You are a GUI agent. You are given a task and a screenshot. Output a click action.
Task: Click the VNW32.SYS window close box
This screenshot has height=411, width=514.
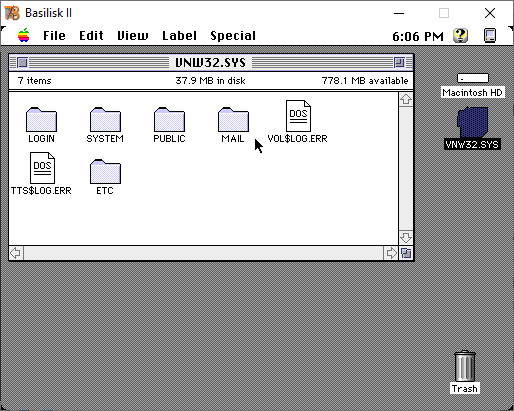click(x=22, y=62)
